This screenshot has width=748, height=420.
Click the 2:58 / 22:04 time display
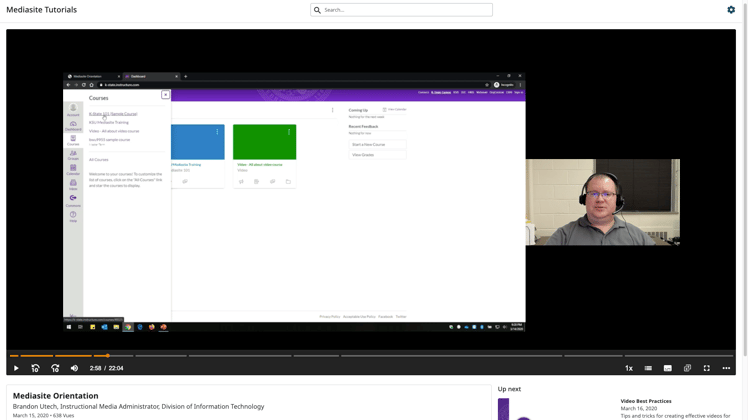pyautogui.click(x=106, y=368)
